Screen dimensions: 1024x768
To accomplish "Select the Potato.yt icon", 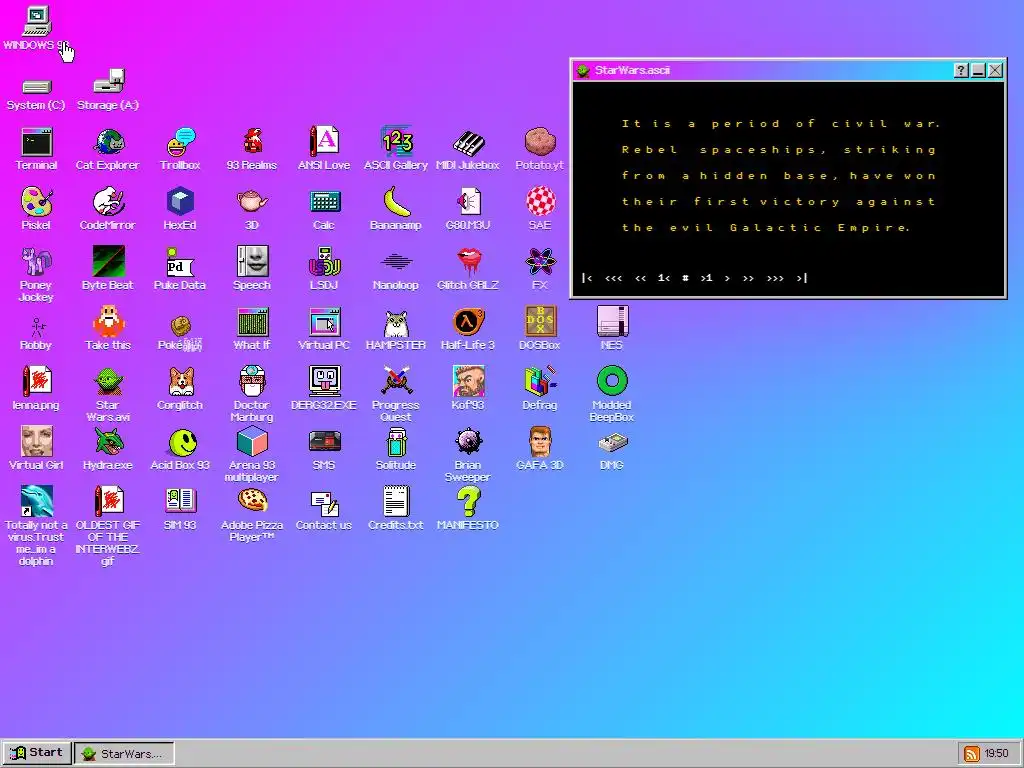I will point(539,149).
